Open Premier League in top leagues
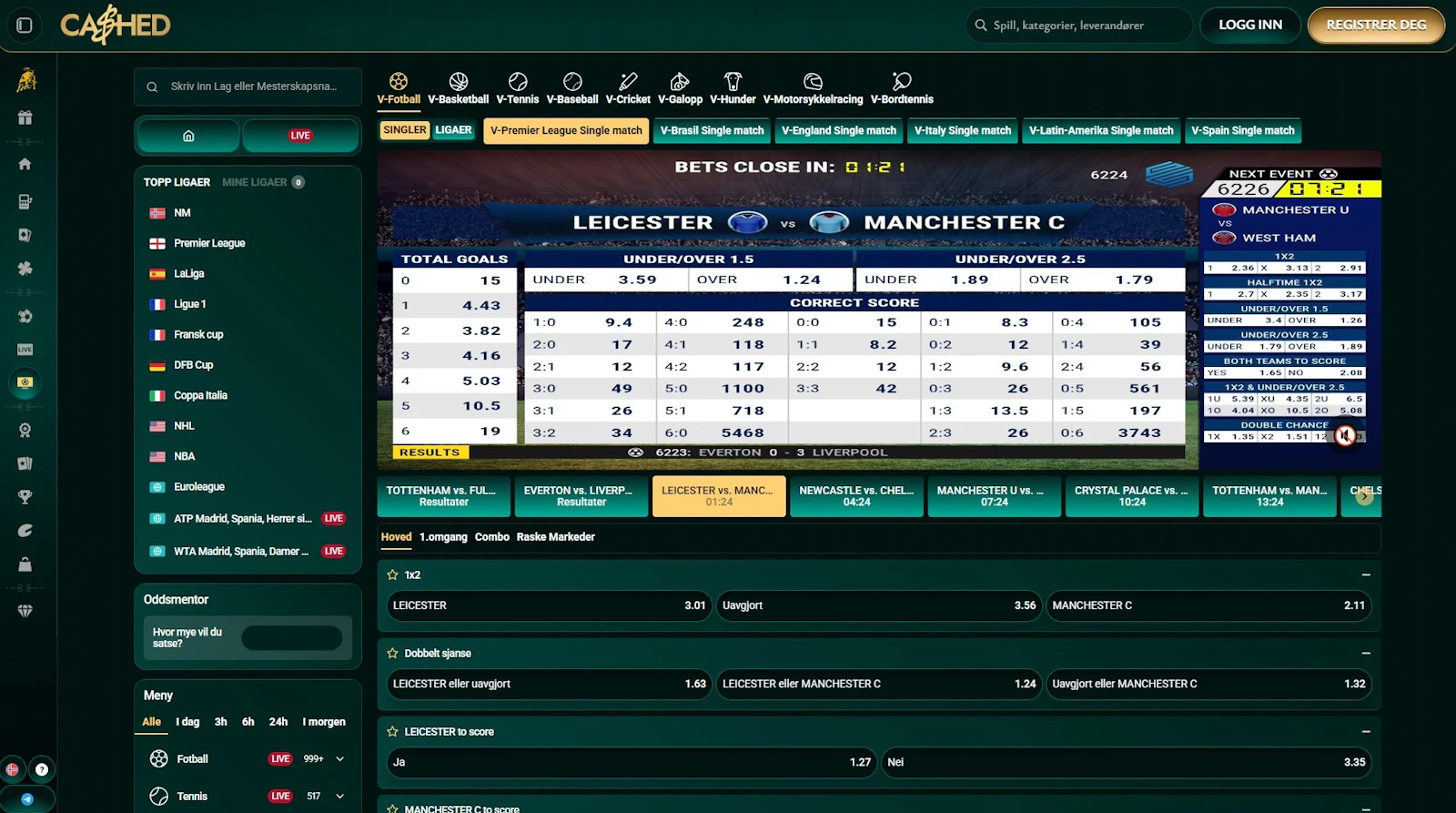The image size is (1456, 813). (x=209, y=243)
